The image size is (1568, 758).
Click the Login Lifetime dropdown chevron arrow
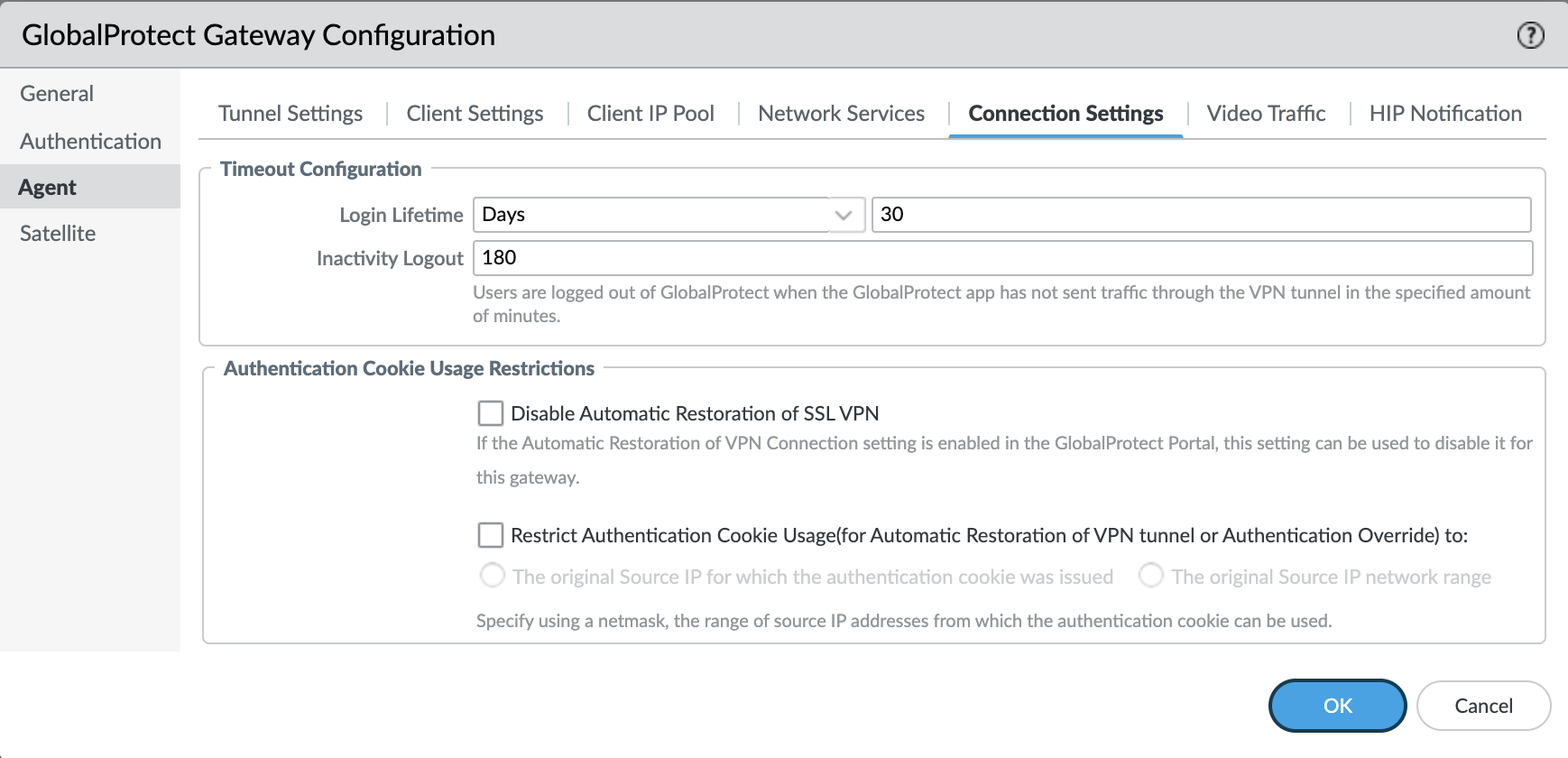[x=844, y=215]
